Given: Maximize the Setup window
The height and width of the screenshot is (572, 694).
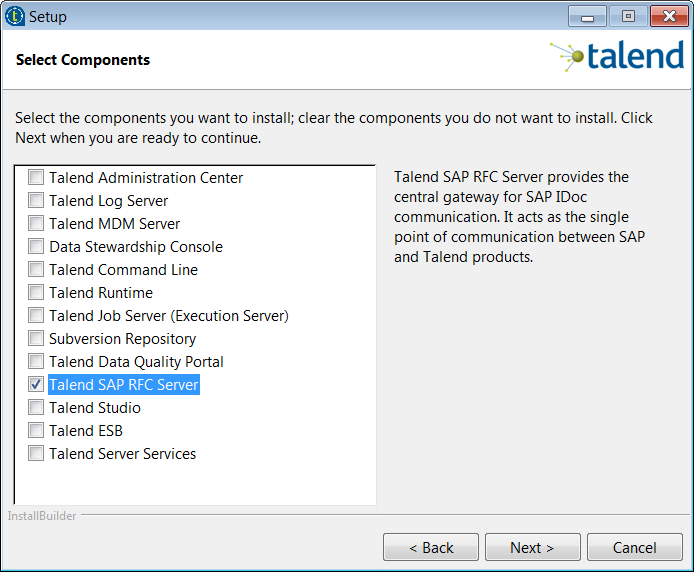Looking at the screenshot, I should point(628,16).
